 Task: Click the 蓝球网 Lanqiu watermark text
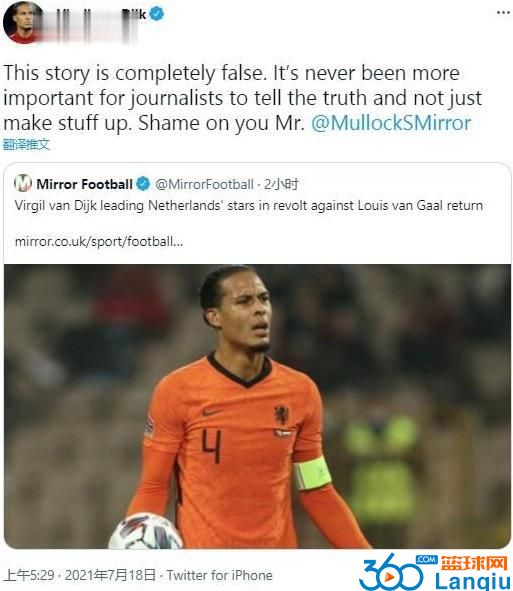pos(473,573)
